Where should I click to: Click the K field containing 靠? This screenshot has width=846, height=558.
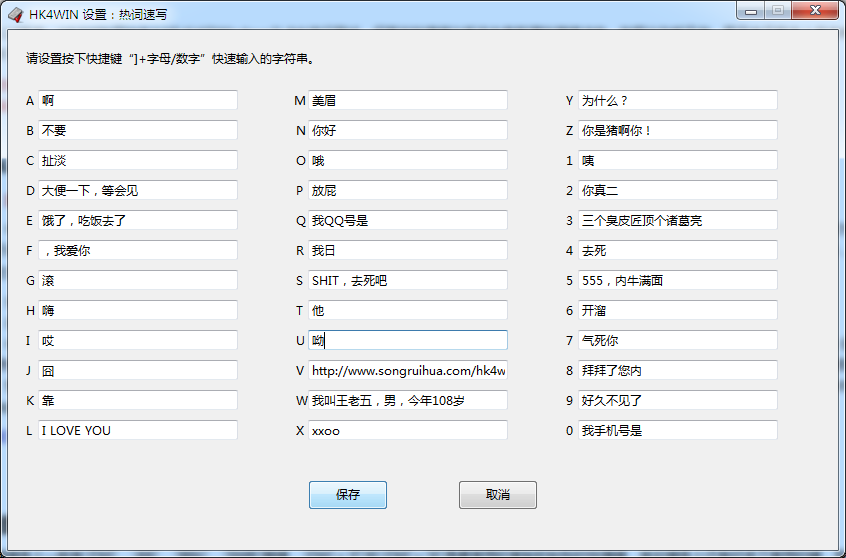coord(138,400)
